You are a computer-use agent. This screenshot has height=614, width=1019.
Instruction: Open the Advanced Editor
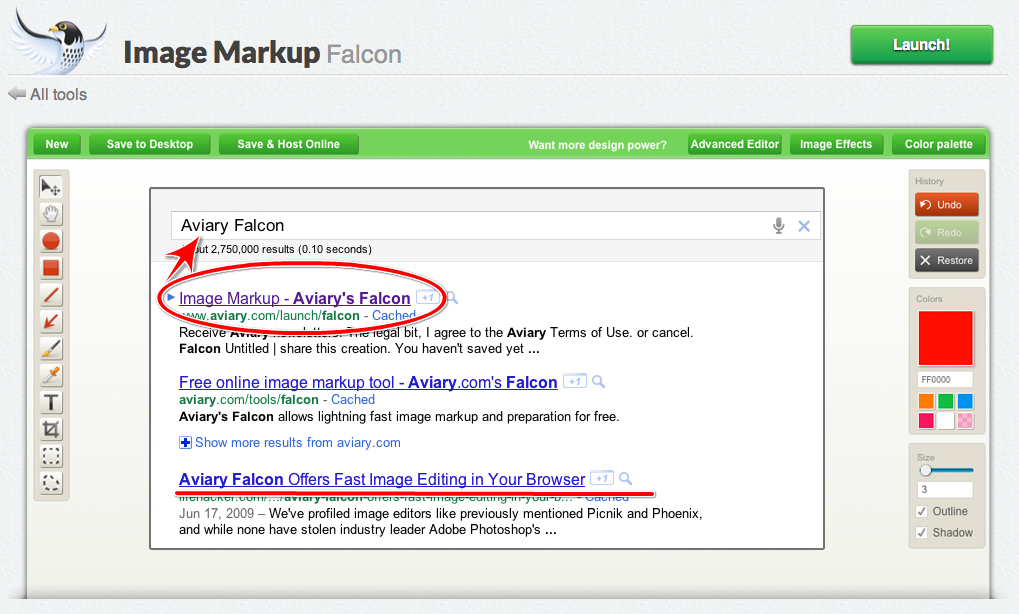[x=734, y=144]
